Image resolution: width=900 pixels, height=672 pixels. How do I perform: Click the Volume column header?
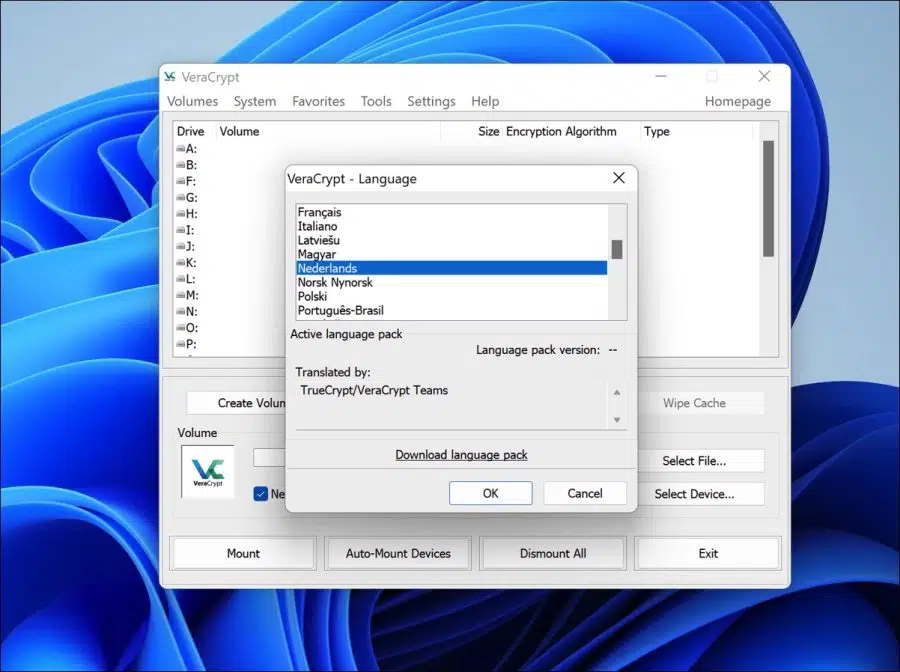click(x=328, y=131)
